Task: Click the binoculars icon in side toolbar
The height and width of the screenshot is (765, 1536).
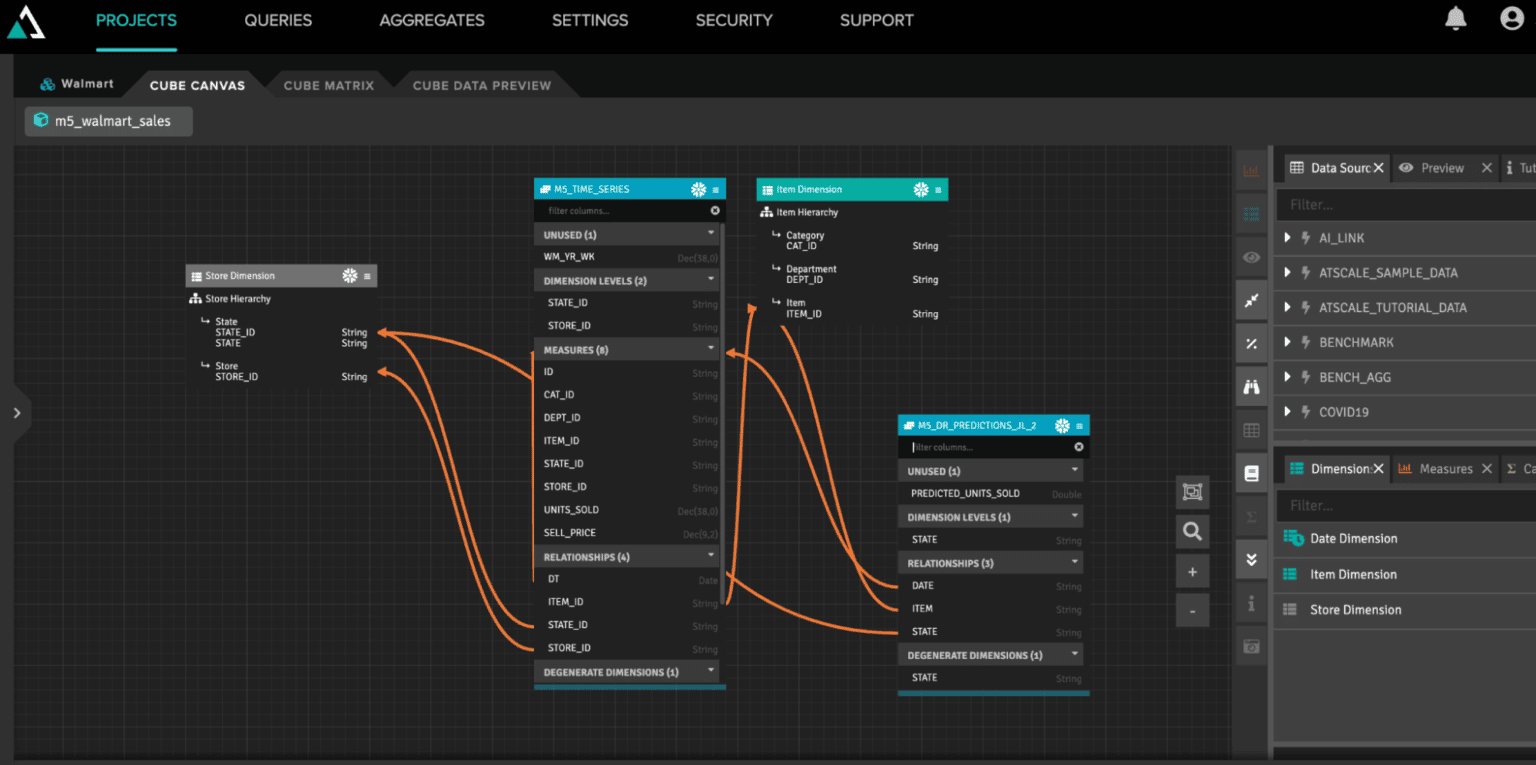Action: coord(1251,387)
